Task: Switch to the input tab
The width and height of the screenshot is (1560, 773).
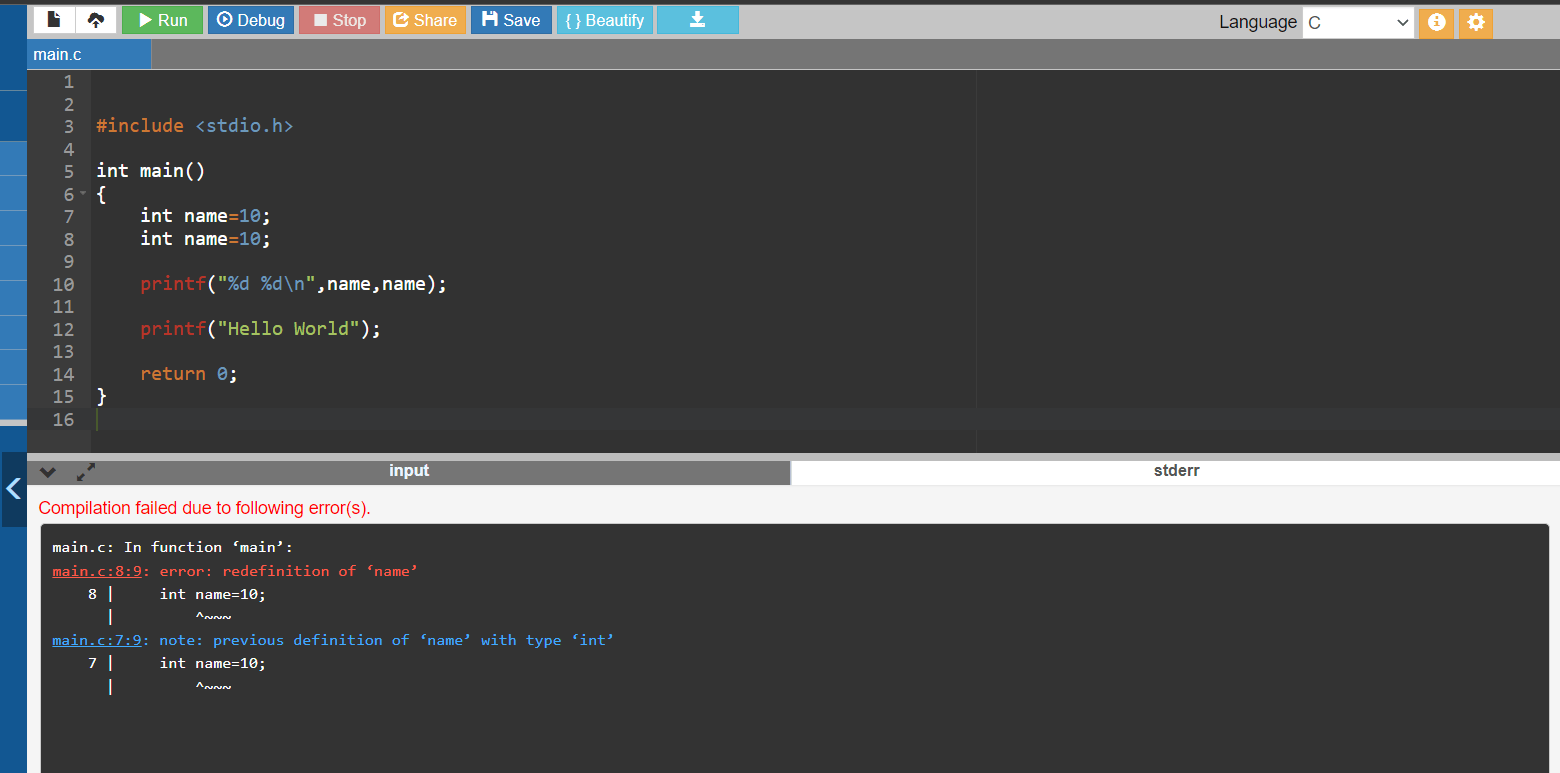Action: [409, 471]
